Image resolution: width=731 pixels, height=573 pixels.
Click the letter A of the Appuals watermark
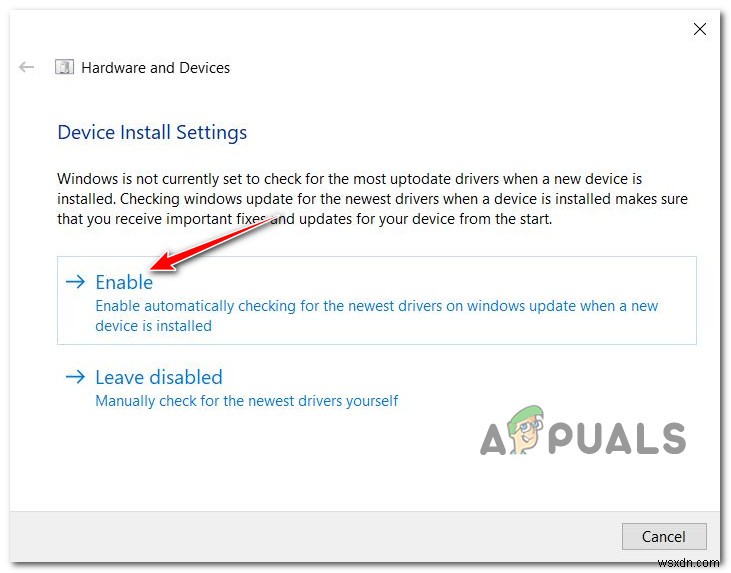493,440
